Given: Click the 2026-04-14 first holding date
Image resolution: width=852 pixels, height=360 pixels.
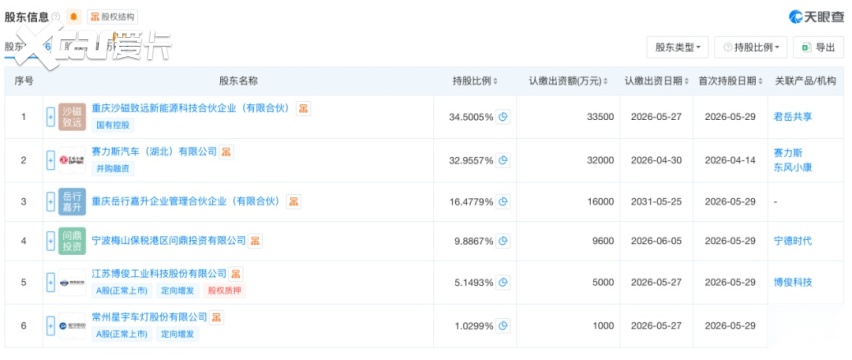Looking at the screenshot, I should (730, 160).
